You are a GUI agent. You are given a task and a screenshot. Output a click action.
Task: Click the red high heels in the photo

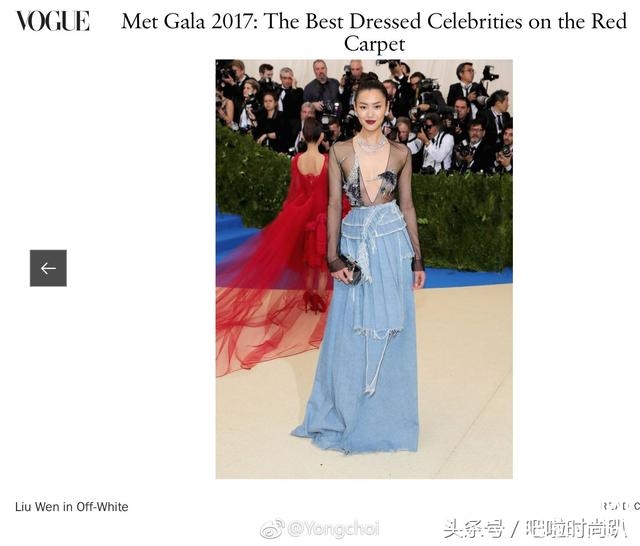coord(313,301)
